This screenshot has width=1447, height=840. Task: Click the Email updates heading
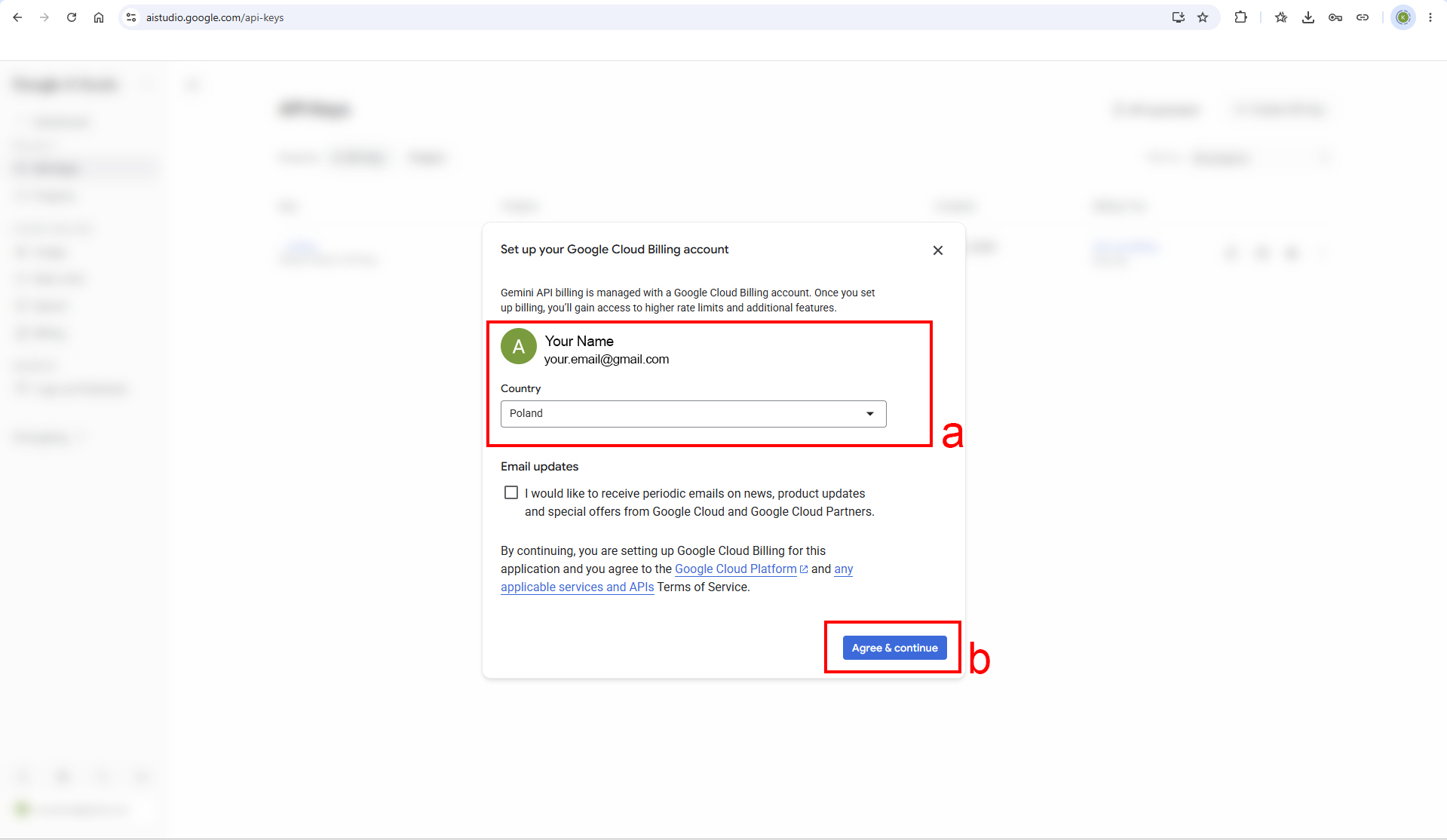540,467
